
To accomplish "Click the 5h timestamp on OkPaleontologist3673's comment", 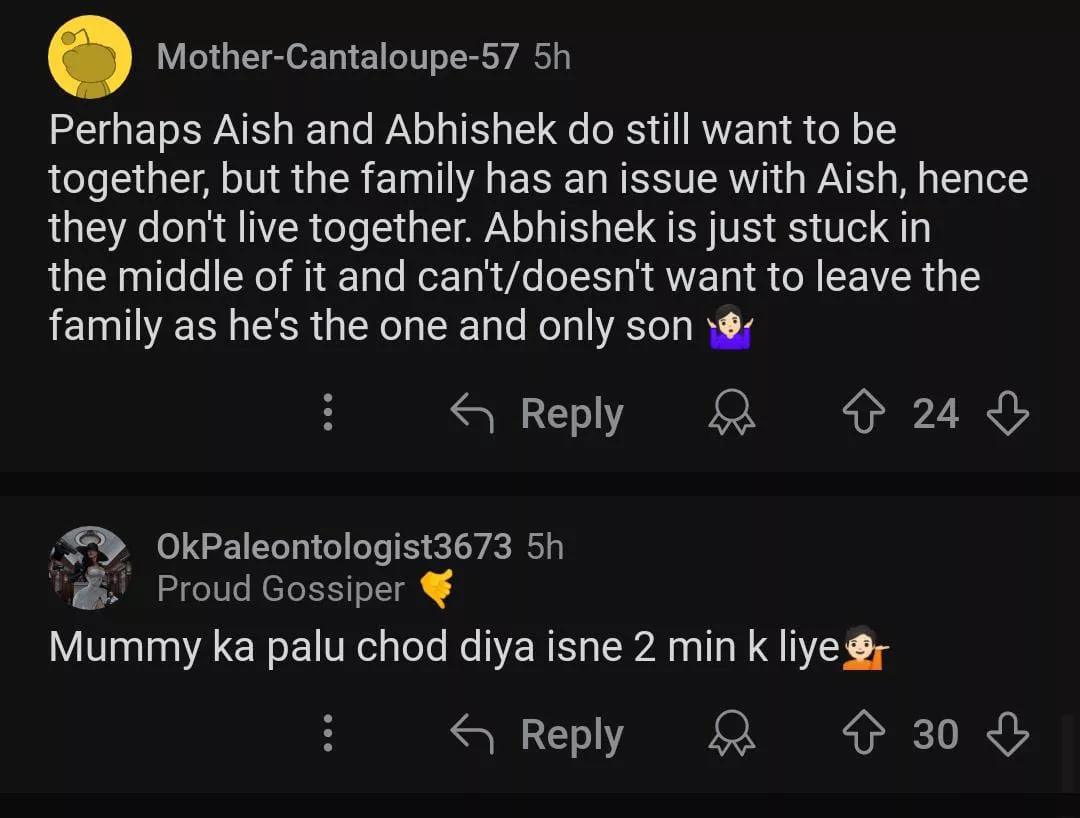I will coord(545,547).
